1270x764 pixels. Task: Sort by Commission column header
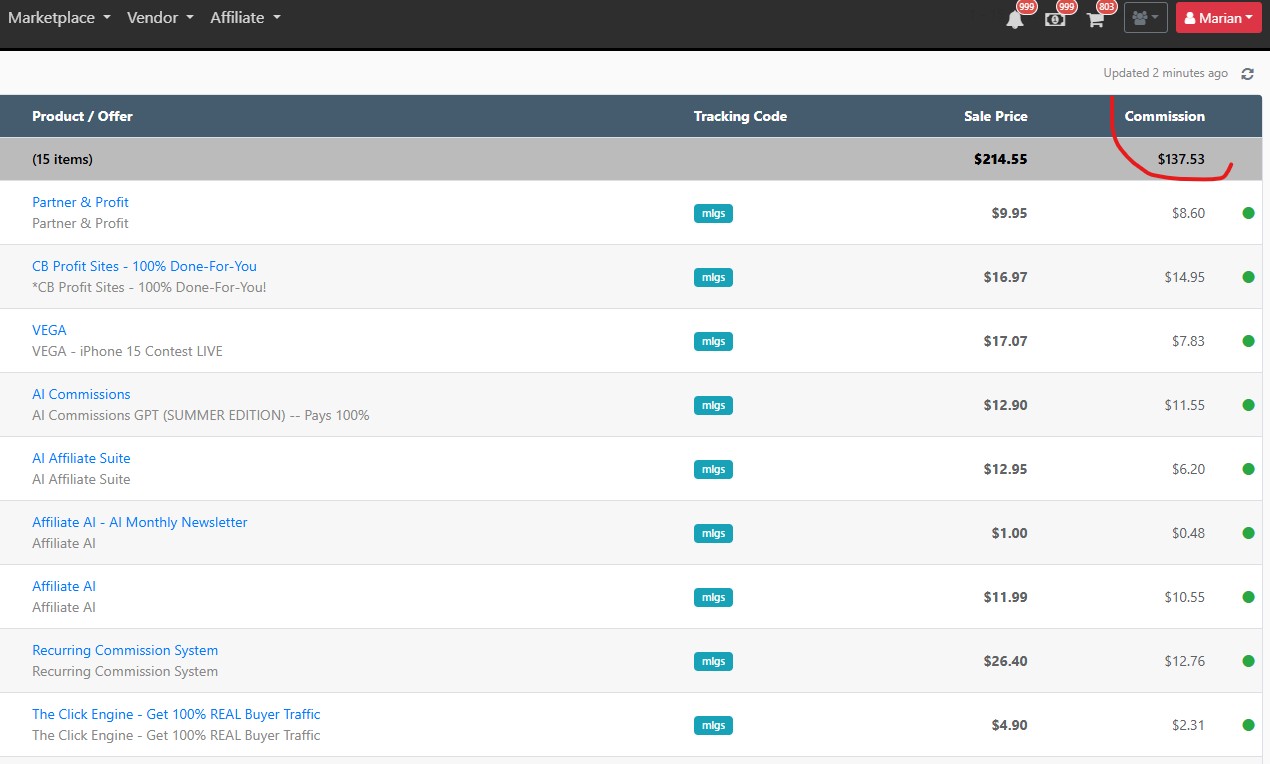(x=1165, y=116)
